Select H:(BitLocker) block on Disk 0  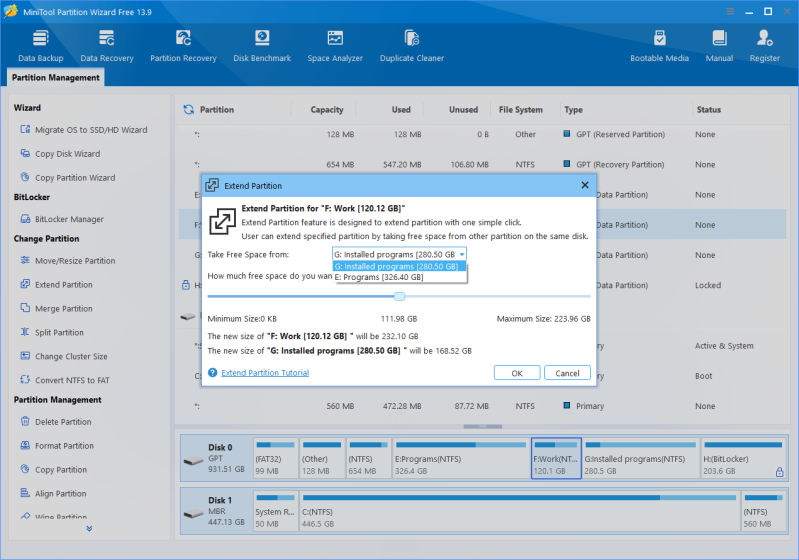tap(743, 458)
